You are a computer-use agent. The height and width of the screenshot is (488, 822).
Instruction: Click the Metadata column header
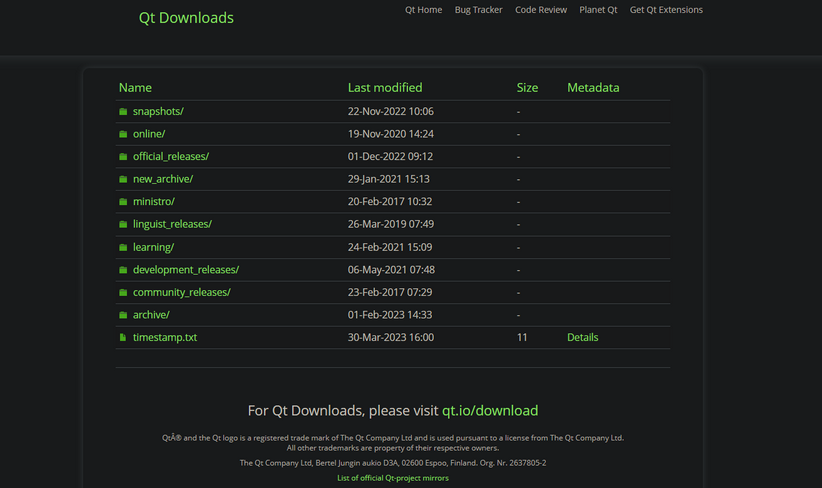tap(593, 88)
